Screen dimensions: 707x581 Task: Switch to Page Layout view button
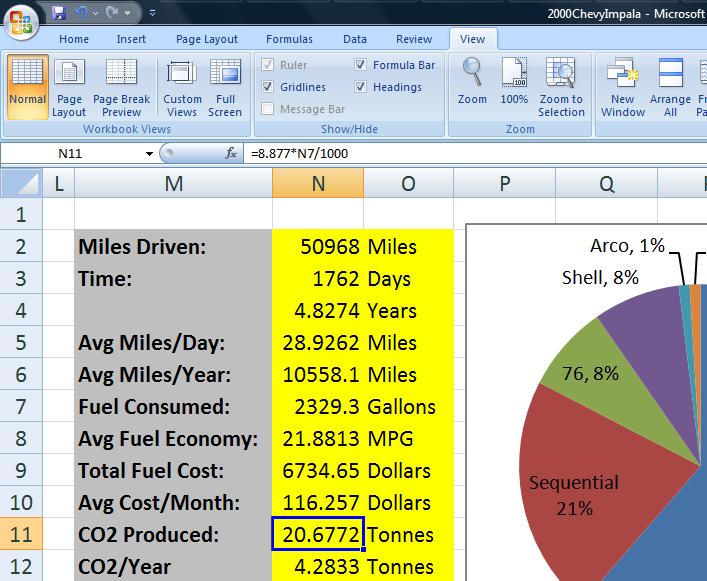(x=69, y=87)
